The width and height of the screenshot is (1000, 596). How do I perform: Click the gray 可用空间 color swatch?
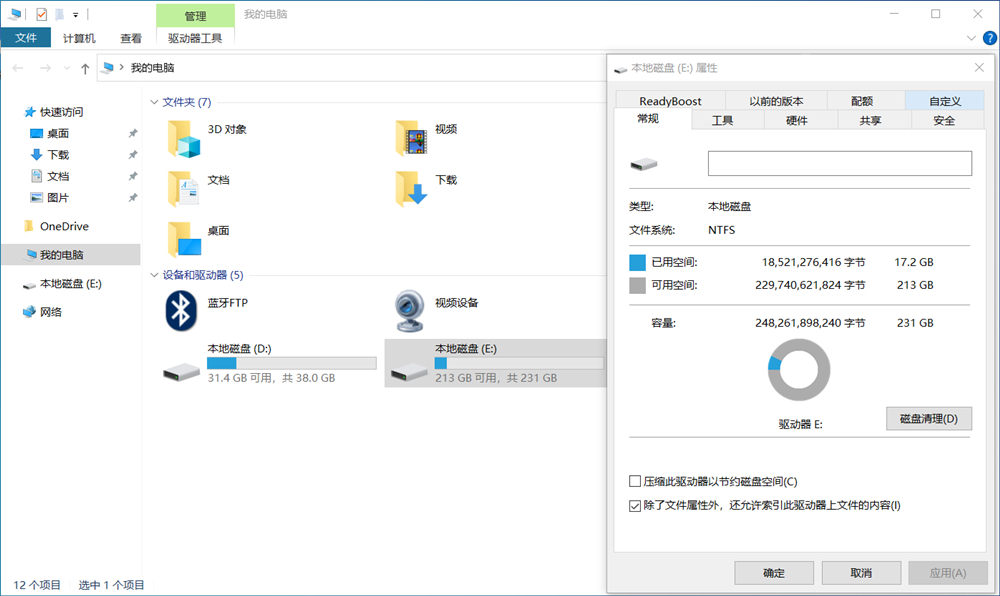point(637,286)
